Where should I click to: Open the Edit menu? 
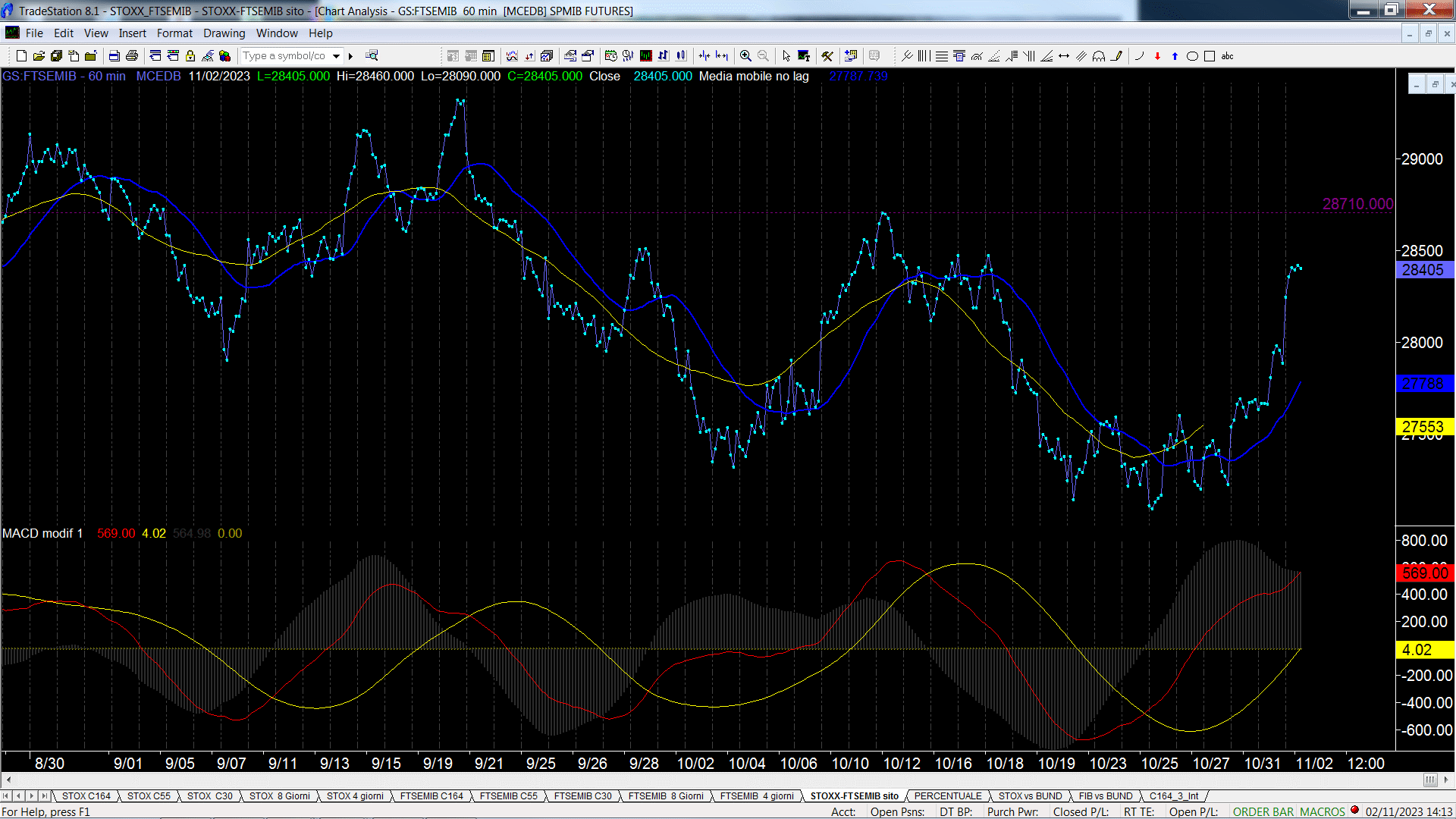(x=64, y=33)
